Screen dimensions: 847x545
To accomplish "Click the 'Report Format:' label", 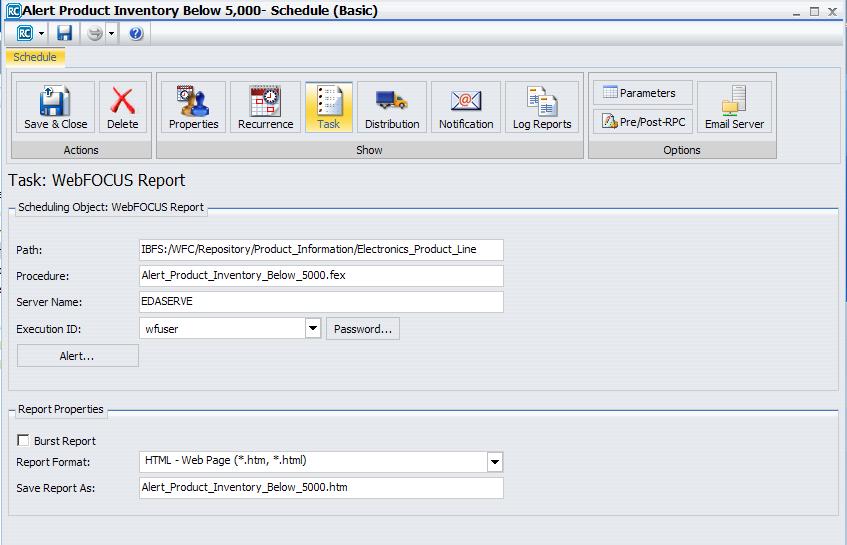I will click(53, 462).
